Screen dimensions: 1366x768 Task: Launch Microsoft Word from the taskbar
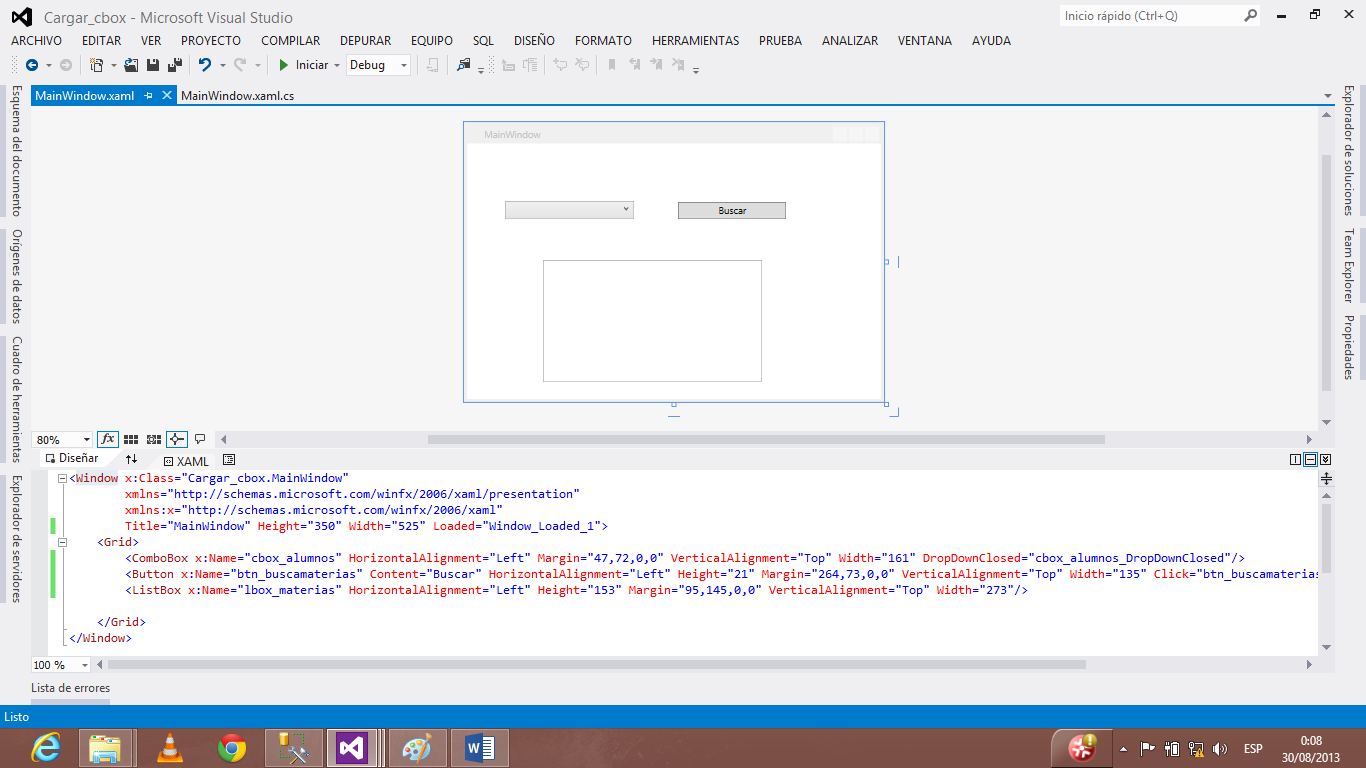pos(478,747)
